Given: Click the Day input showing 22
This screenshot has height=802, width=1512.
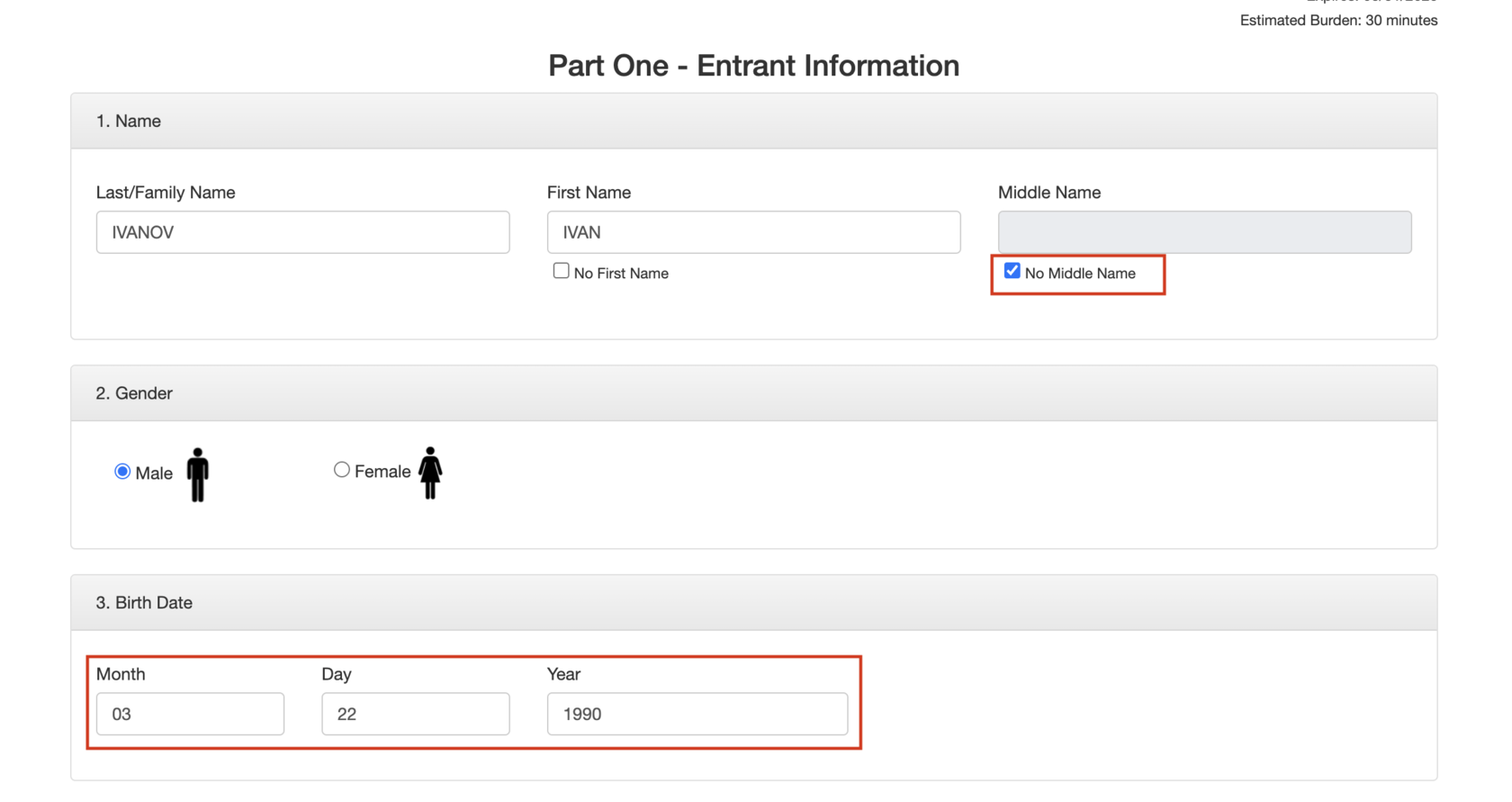Looking at the screenshot, I should 415,714.
